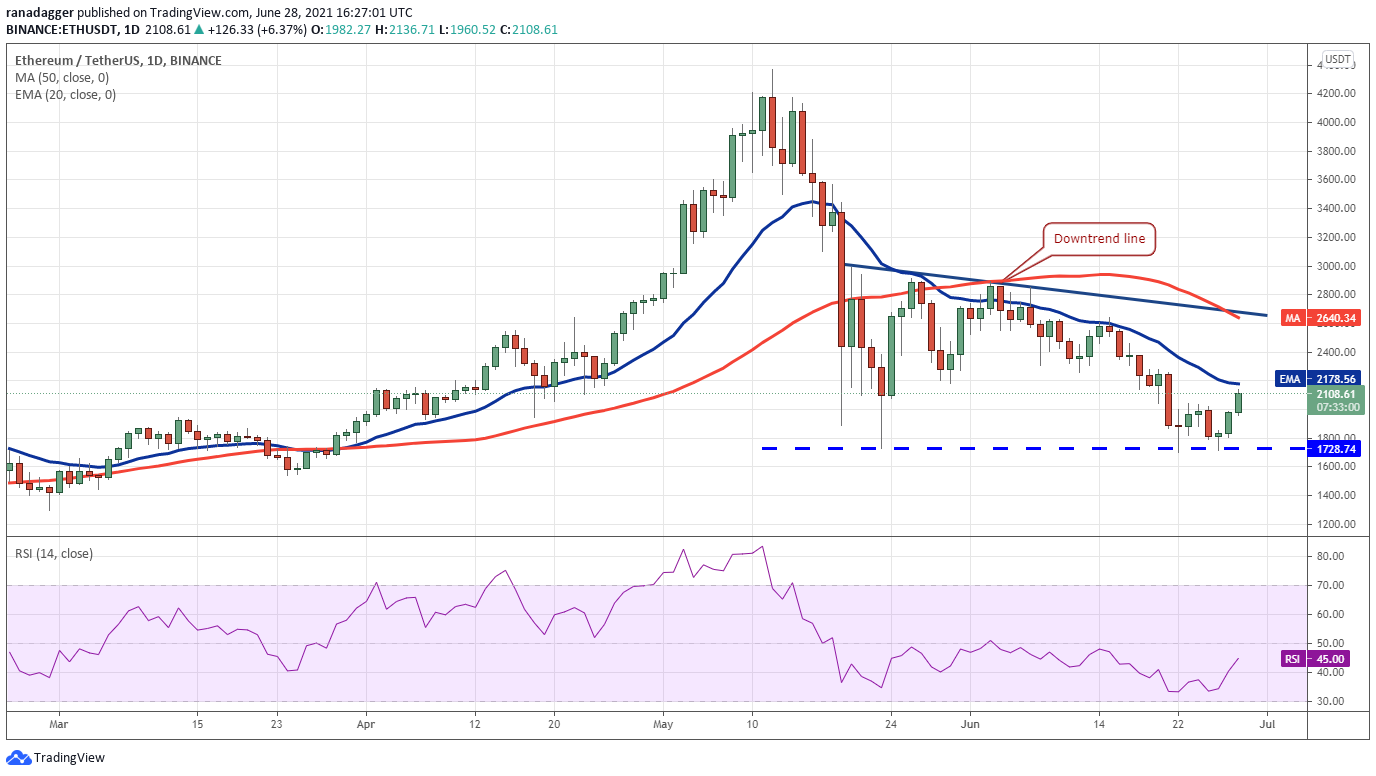This screenshot has height=776, width=1376.
Task: Click the latest green candlestick on the chart
Action: [x=1239, y=402]
